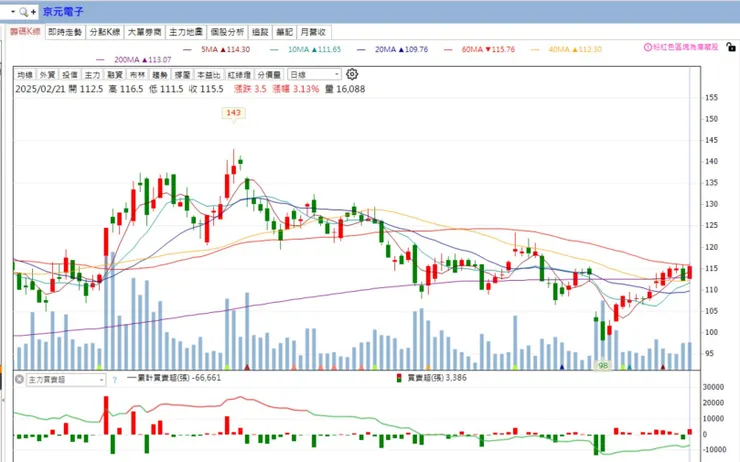740x462 pixels.
Task: Toggle the 布林 bands button
Action: coord(137,75)
